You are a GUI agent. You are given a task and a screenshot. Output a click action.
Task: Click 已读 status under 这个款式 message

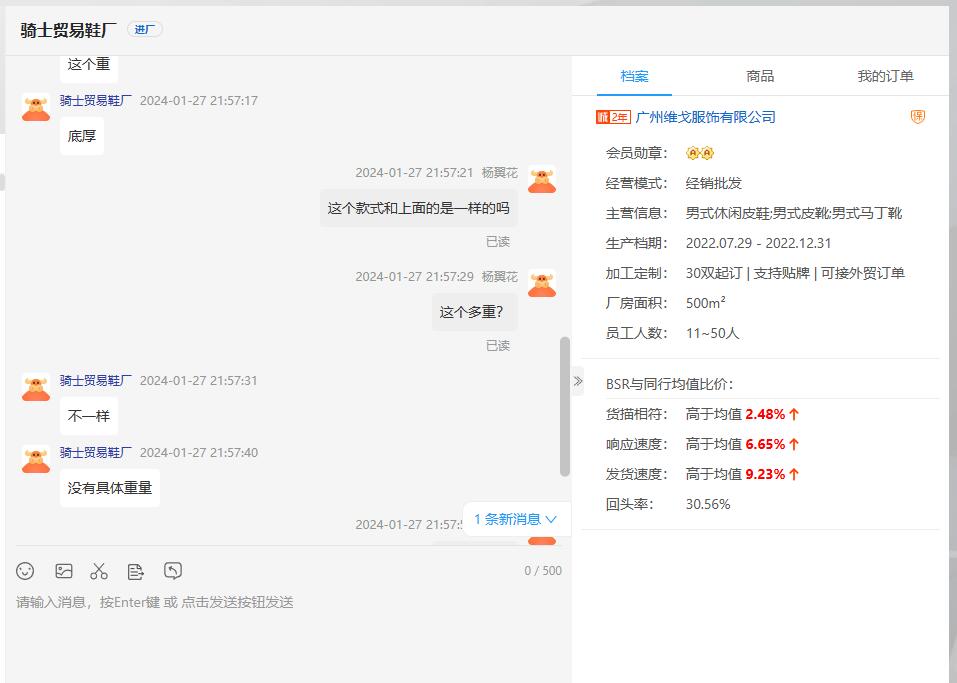tap(497, 242)
